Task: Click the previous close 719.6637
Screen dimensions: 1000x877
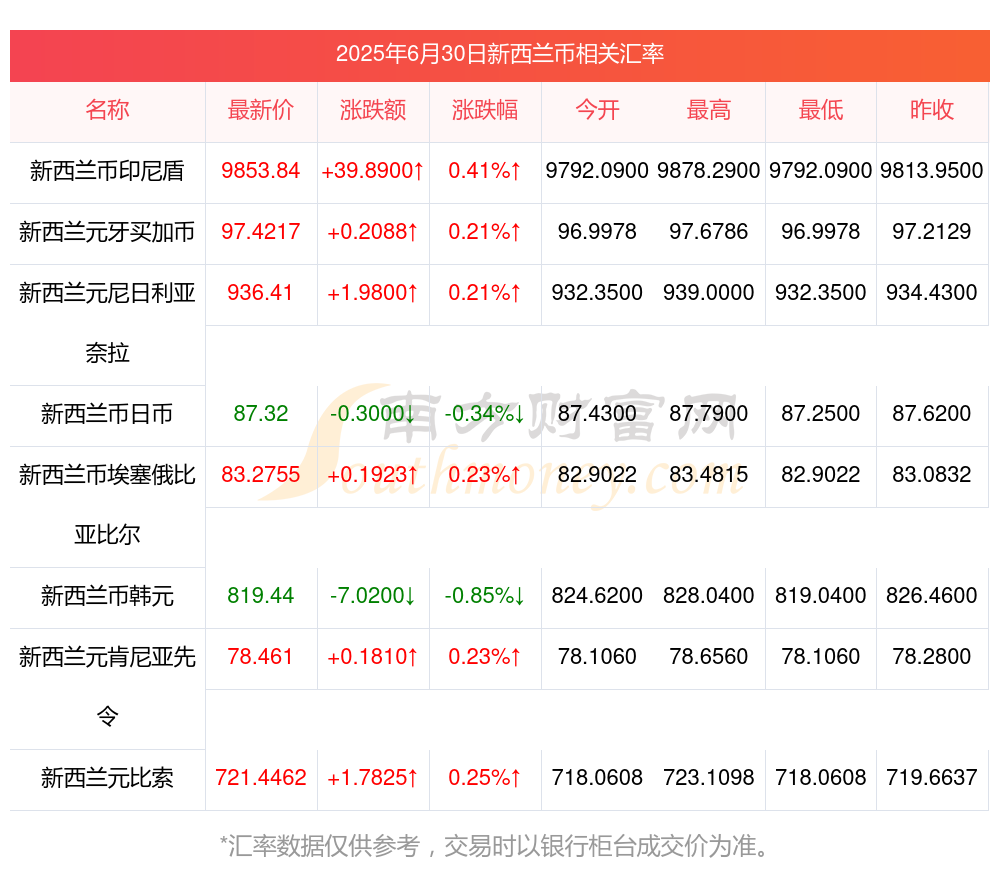Action: (932, 778)
